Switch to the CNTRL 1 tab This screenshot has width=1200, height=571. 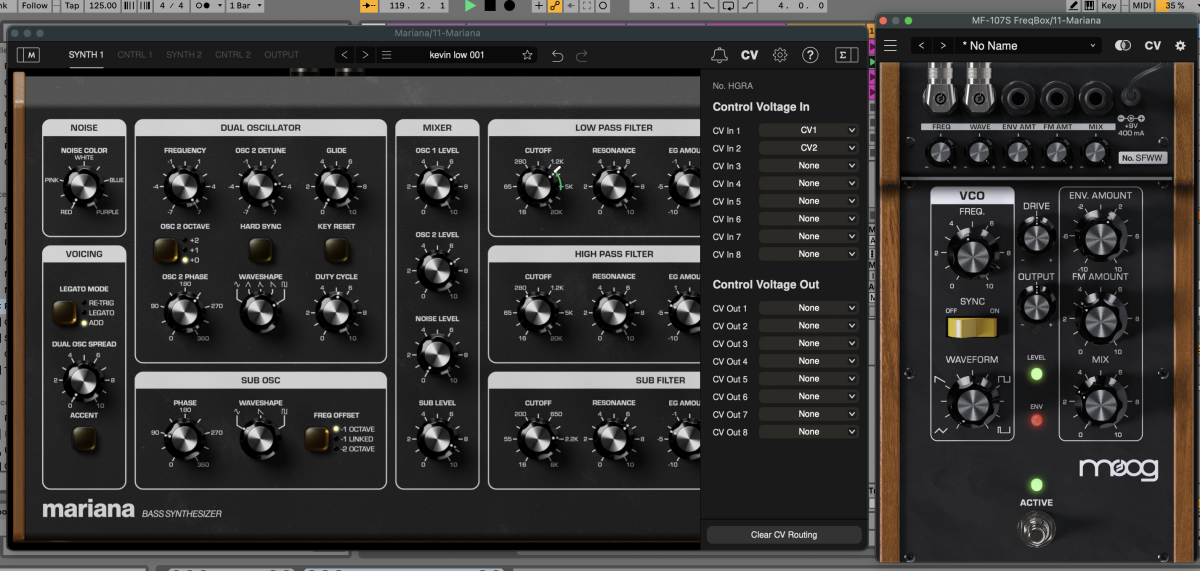[135, 55]
